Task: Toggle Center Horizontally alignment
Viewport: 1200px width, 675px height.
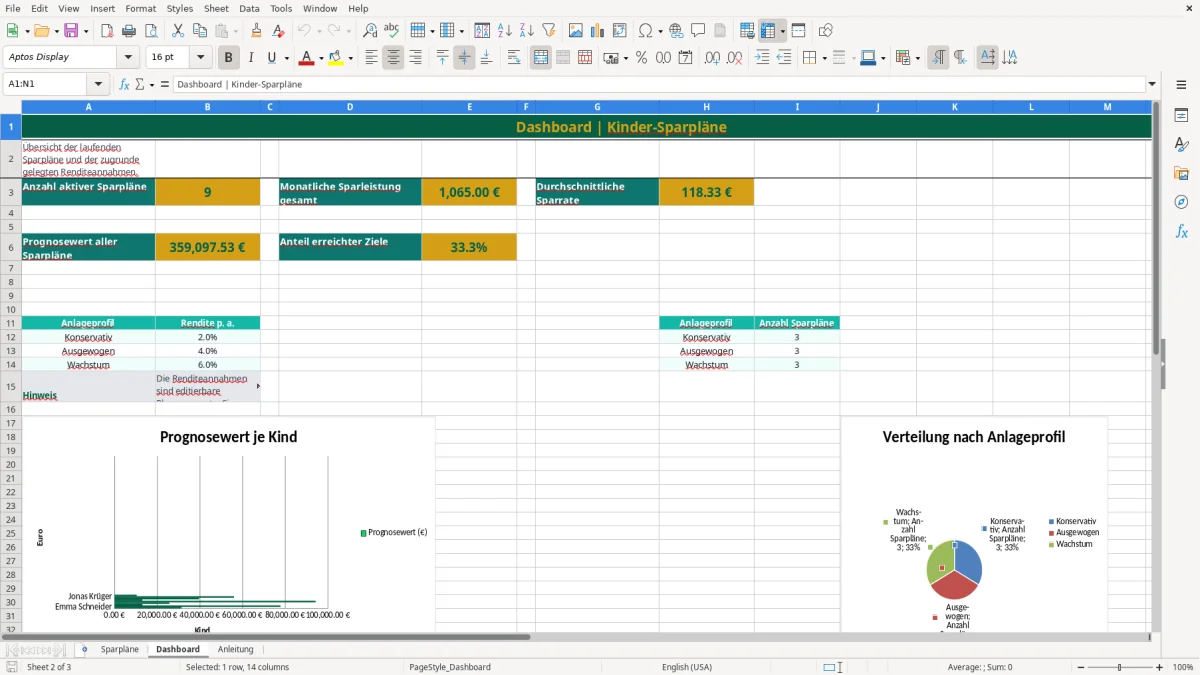Action: [393, 58]
